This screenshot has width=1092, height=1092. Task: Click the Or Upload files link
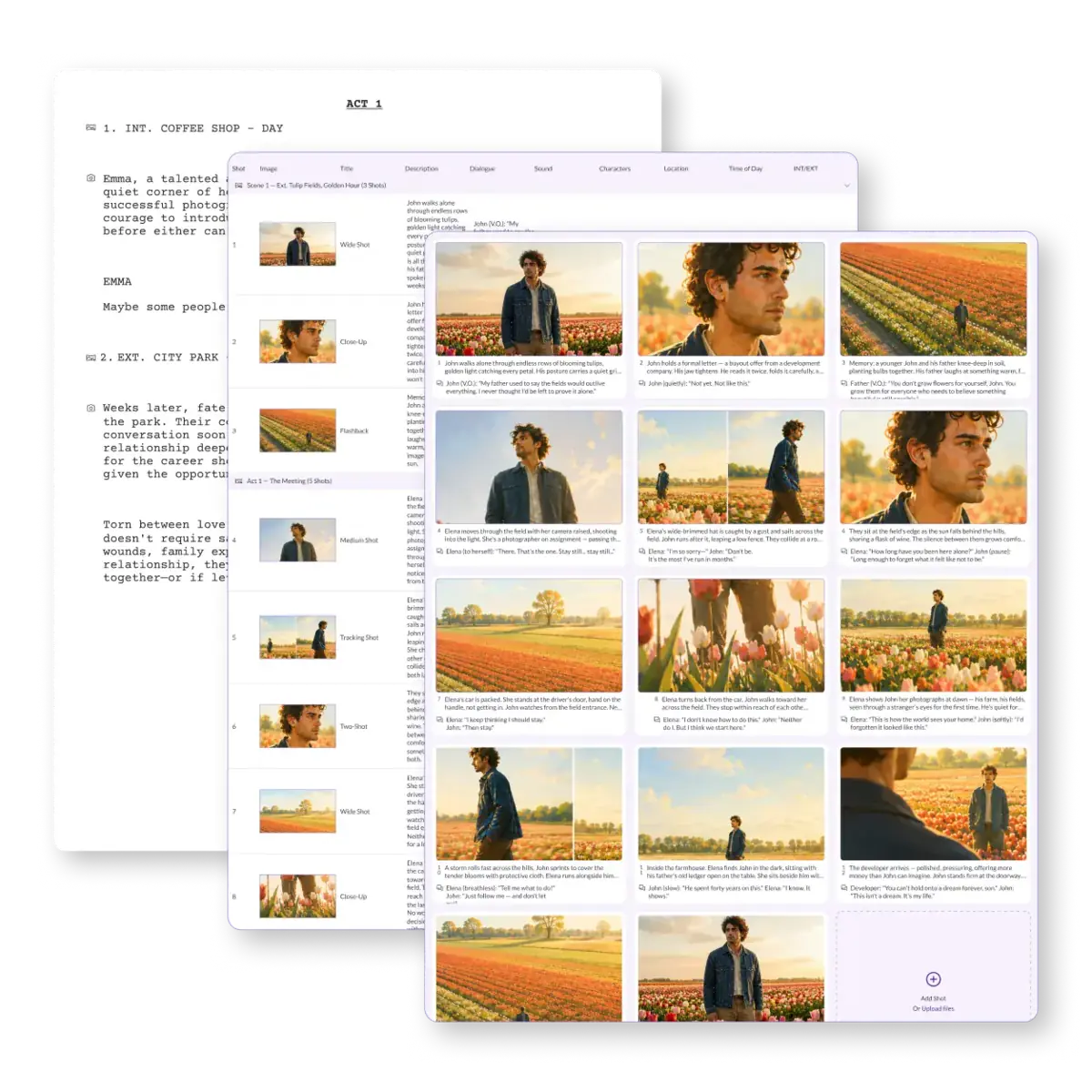(x=933, y=1008)
